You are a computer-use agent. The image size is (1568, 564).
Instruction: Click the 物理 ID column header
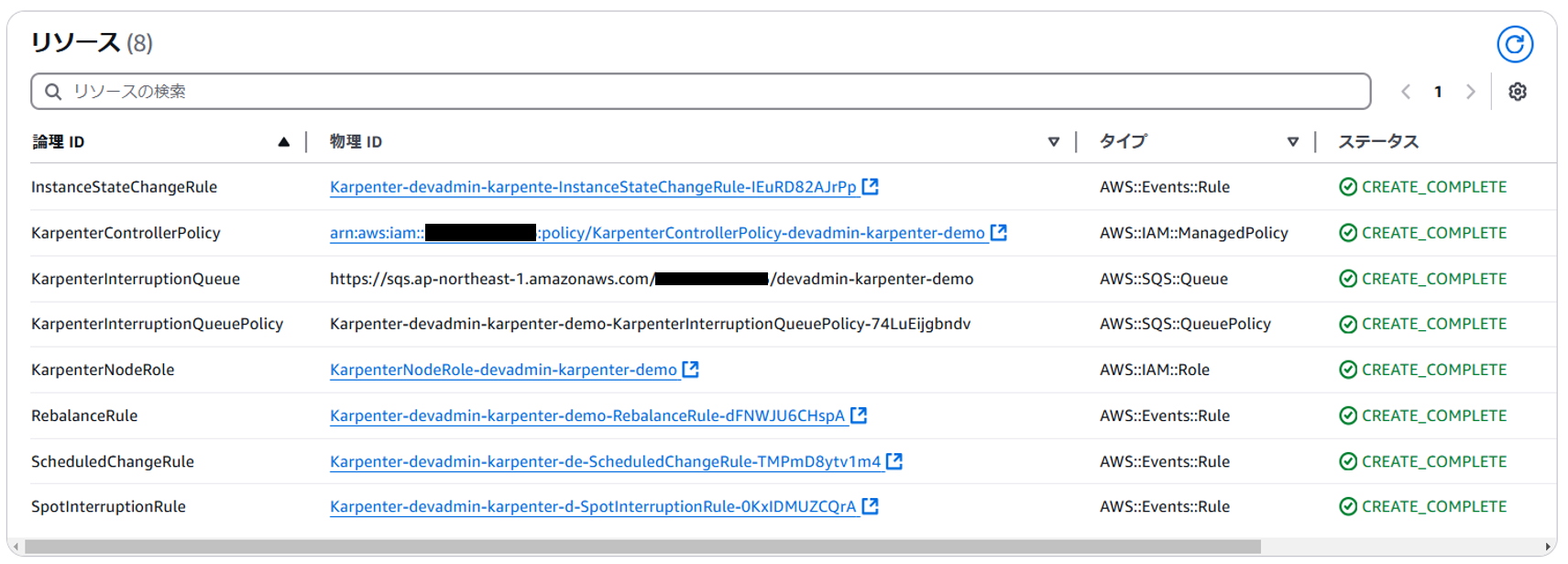[356, 141]
